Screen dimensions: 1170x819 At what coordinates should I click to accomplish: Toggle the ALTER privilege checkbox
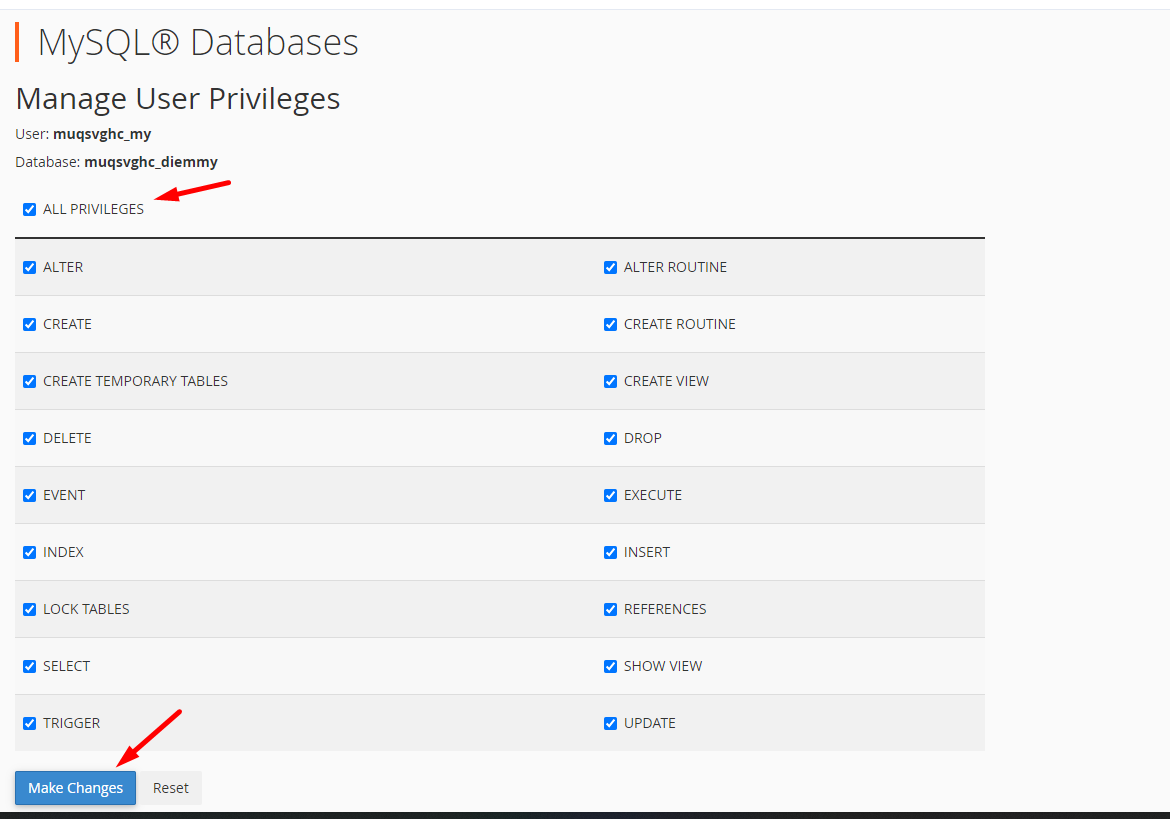tap(30, 268)
